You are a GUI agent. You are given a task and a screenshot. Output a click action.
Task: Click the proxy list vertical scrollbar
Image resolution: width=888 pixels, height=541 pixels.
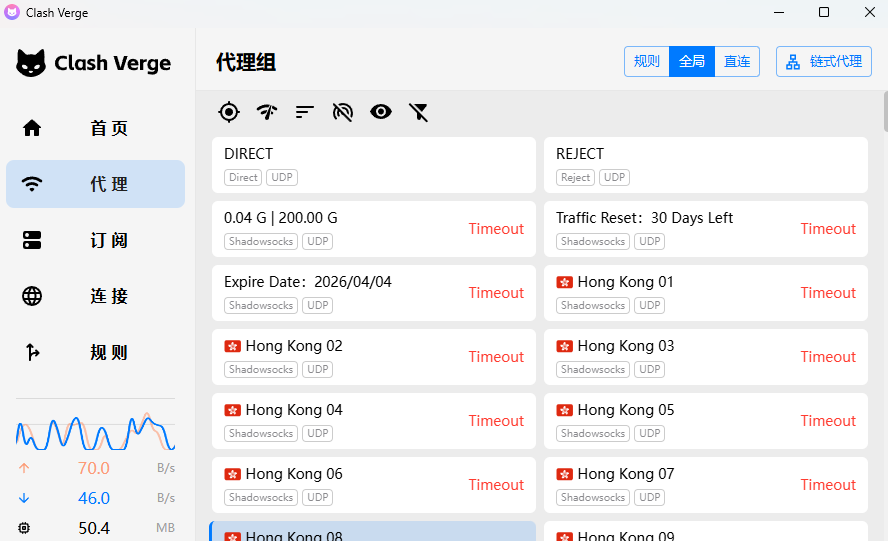[886, 112]
